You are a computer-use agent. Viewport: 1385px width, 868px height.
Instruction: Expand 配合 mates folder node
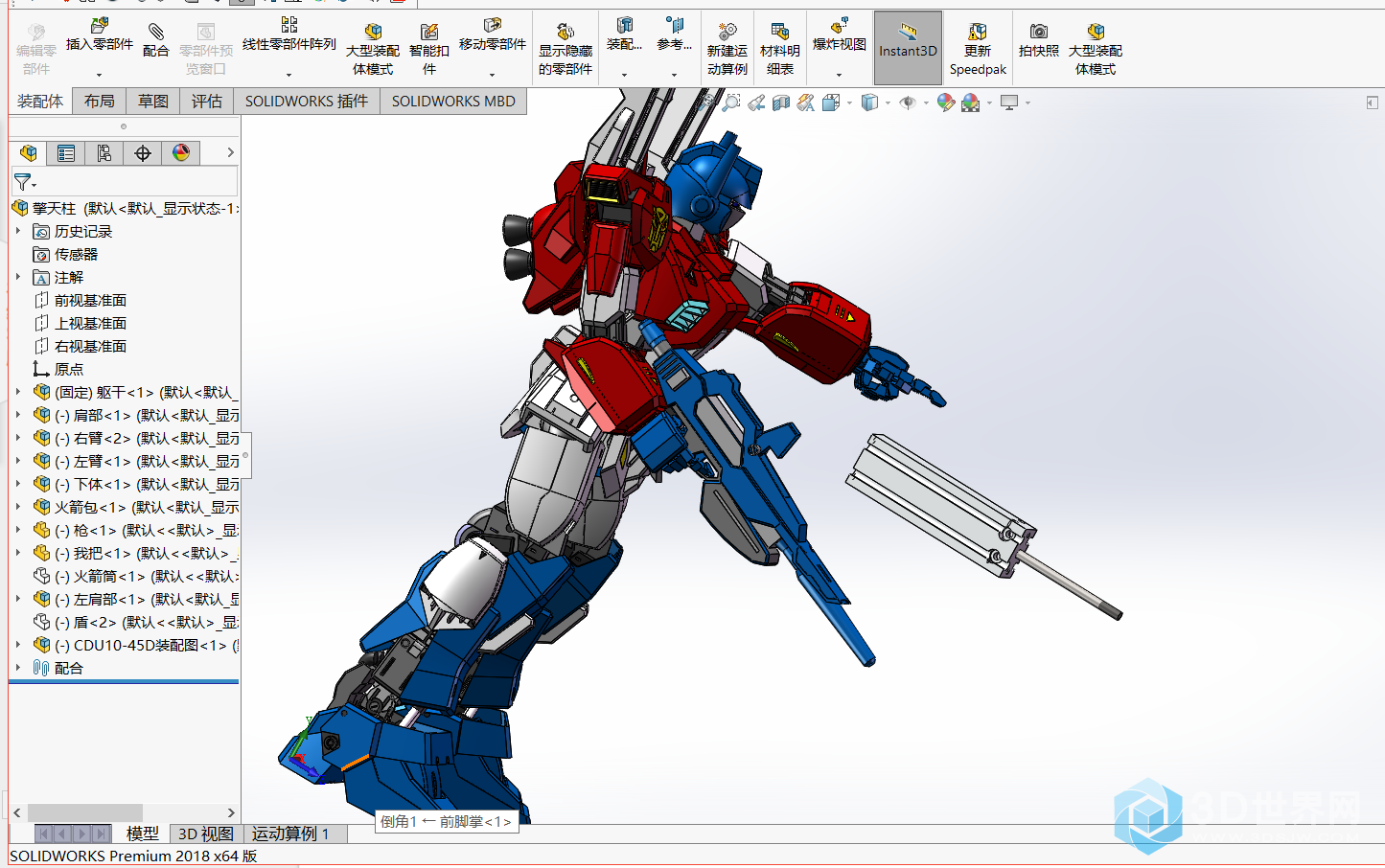[x=18, y=668]
